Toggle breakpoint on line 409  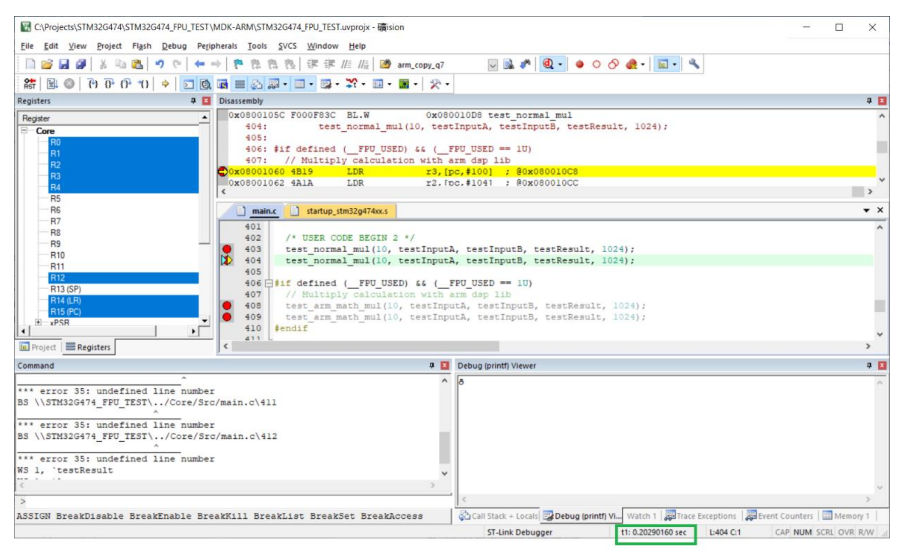coord(227,317)
